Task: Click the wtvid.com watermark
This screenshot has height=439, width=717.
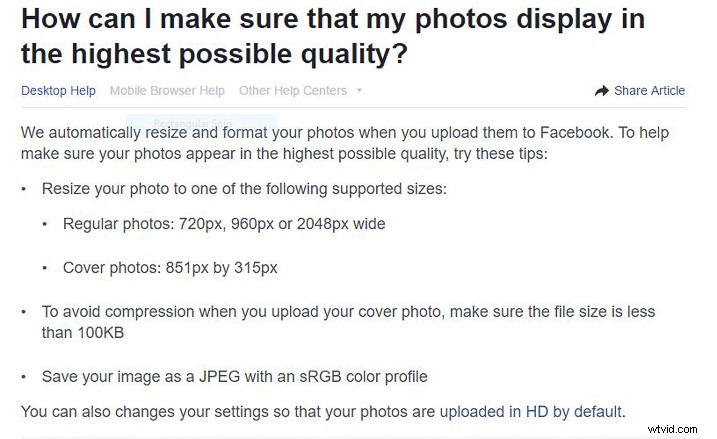Action: (673, 429)
